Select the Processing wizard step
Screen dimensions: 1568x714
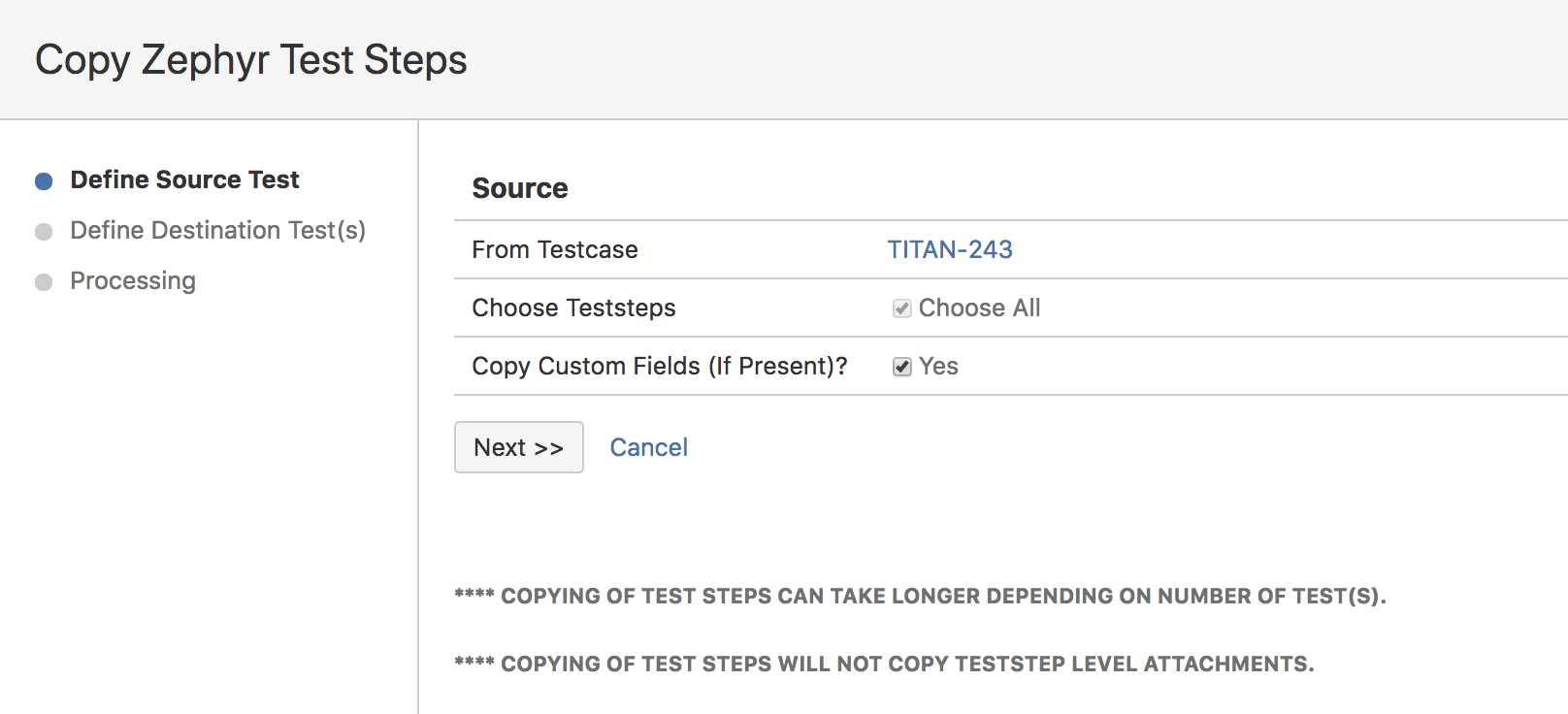point(132,280)
